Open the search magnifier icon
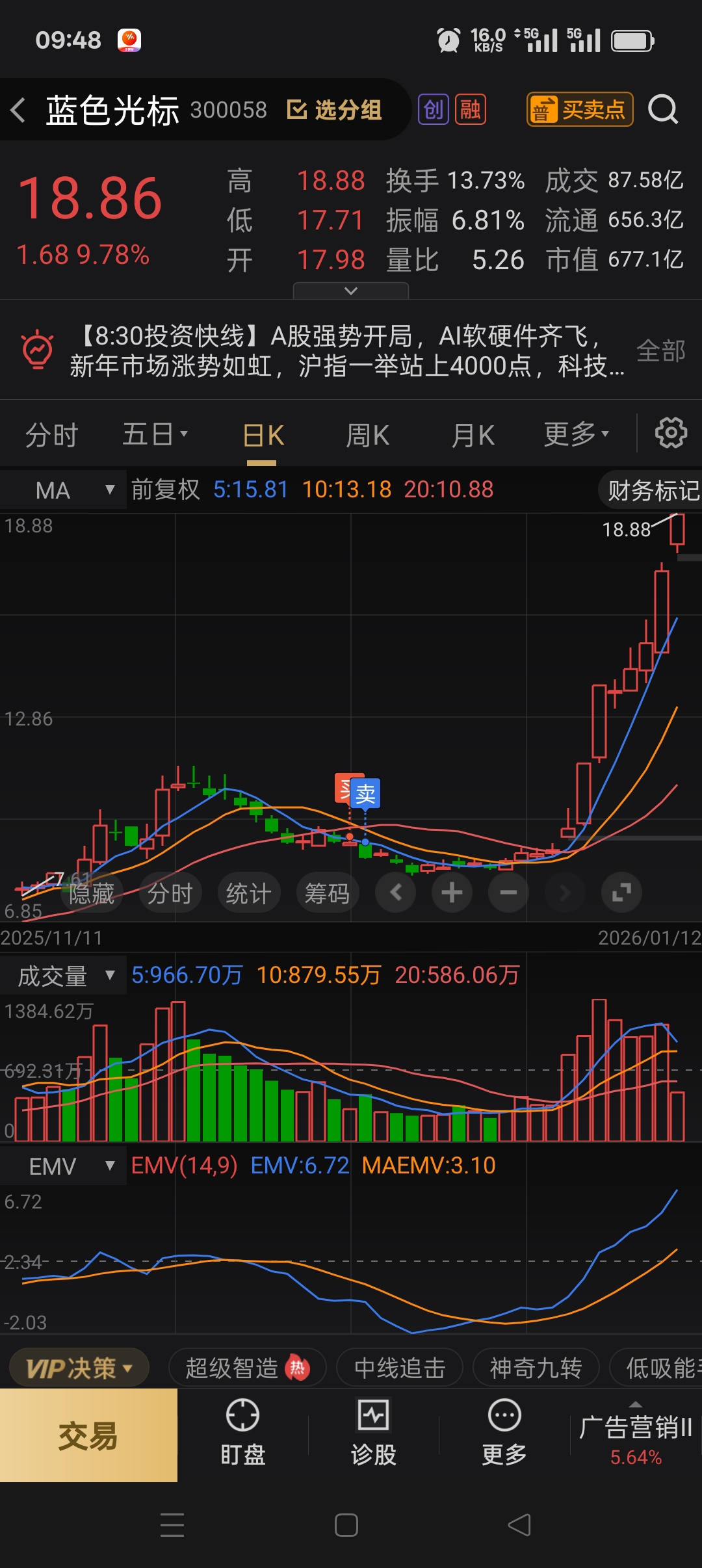This screenshot has height=1568, width=702. coord(663,109)
